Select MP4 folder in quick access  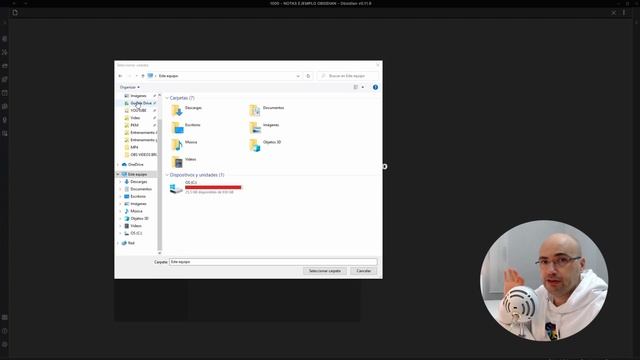tap(134, 147)
